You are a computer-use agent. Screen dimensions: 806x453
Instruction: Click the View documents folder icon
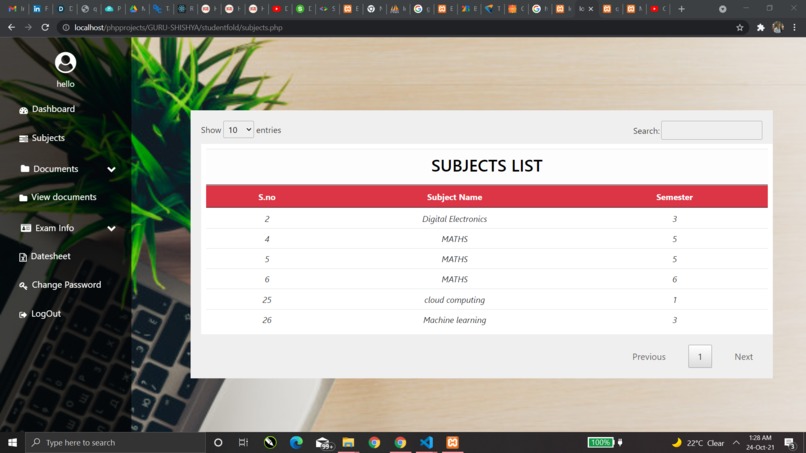tap(23, 197)
